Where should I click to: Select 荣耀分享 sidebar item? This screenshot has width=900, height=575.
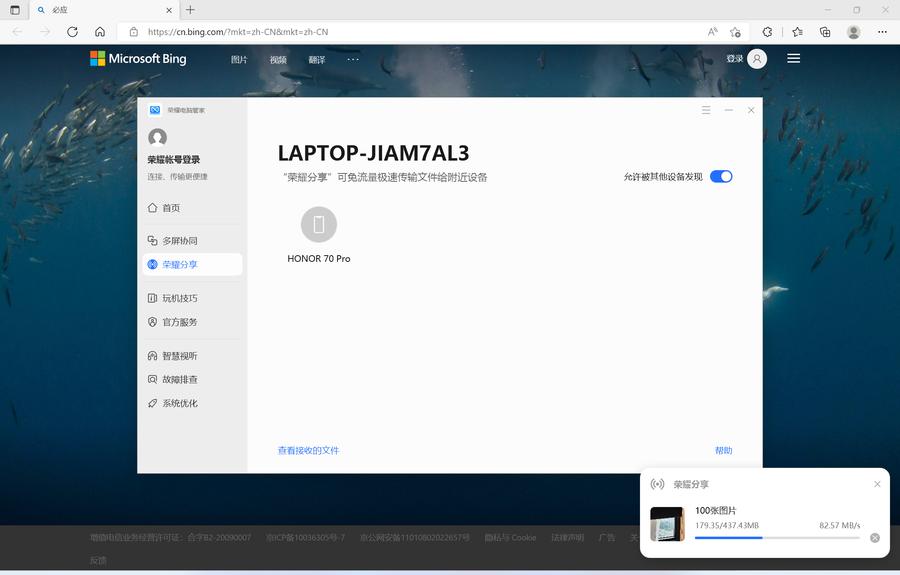pos(192,265)
